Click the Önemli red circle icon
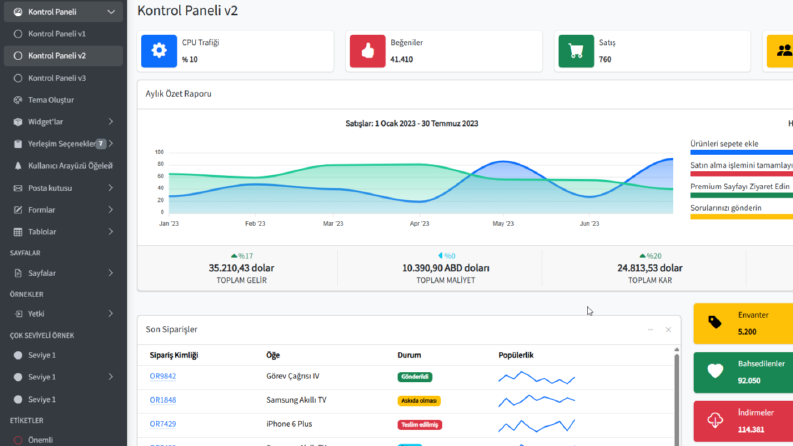The height and width of the screenshot is (446, 793). coord(18,440)
